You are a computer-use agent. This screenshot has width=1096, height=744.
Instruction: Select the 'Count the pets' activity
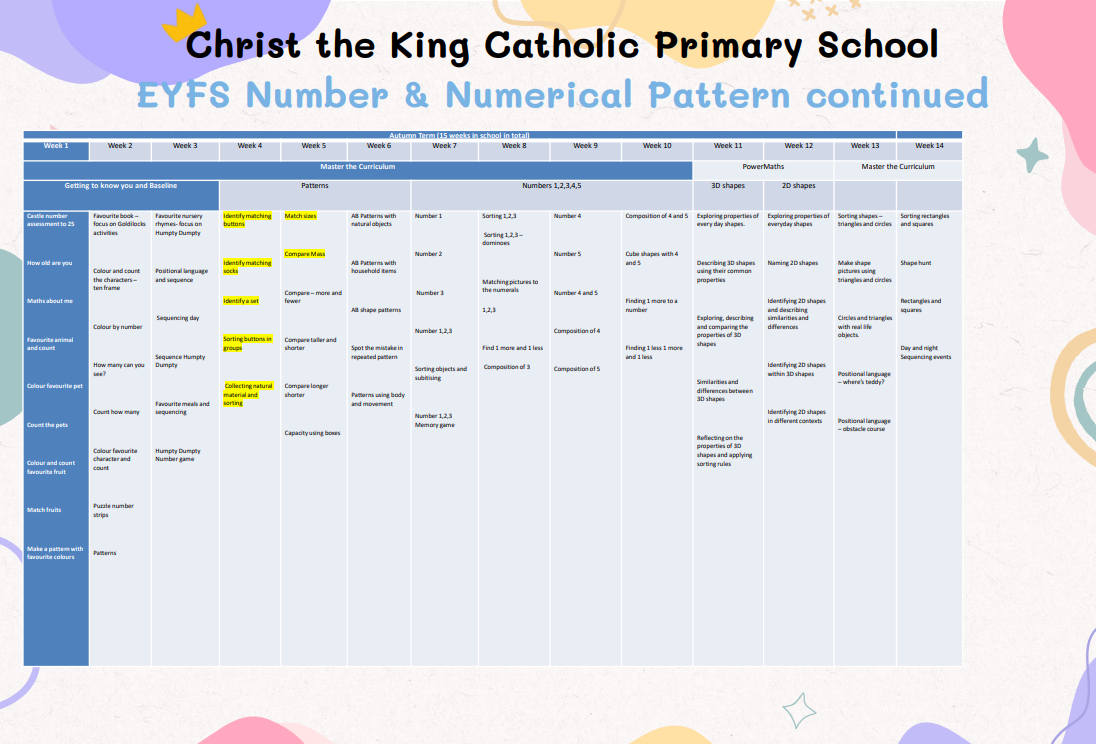pos(48,425)
